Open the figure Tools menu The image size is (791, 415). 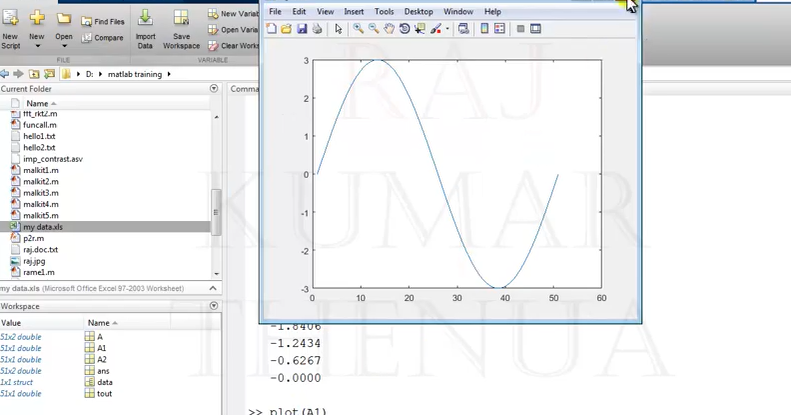pos(384,11)
